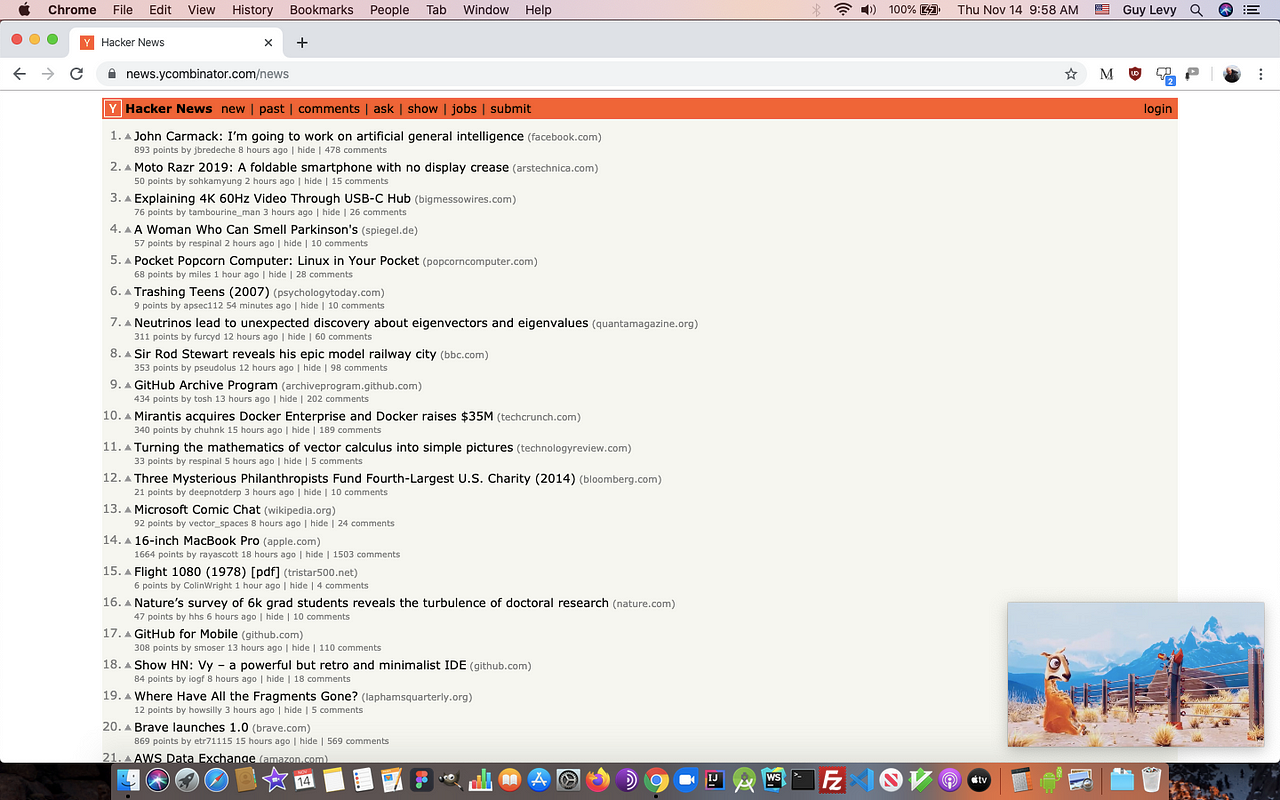Image resolution: width=1280 pixels, height=800 pixels.
Task: Open the 'A Woman Who Can Smell Parkinson's' story
Action: [246, 230]
